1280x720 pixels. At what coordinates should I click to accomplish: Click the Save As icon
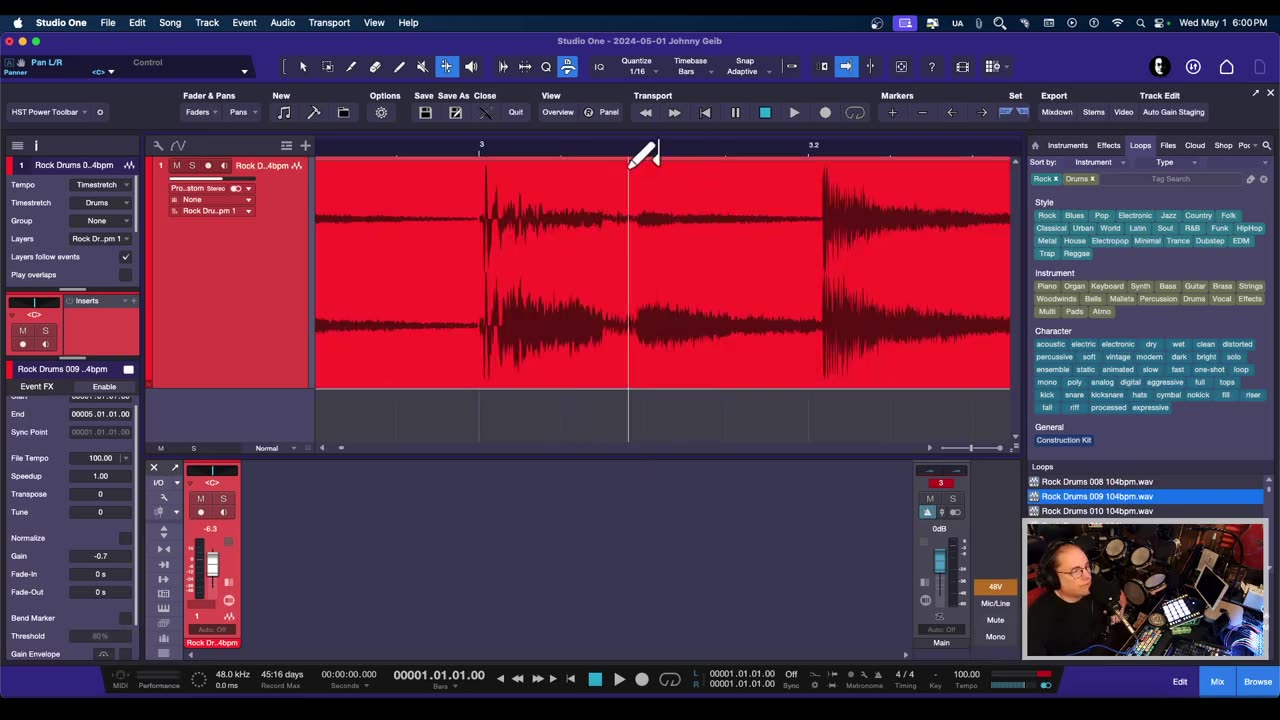click(456, 113)
